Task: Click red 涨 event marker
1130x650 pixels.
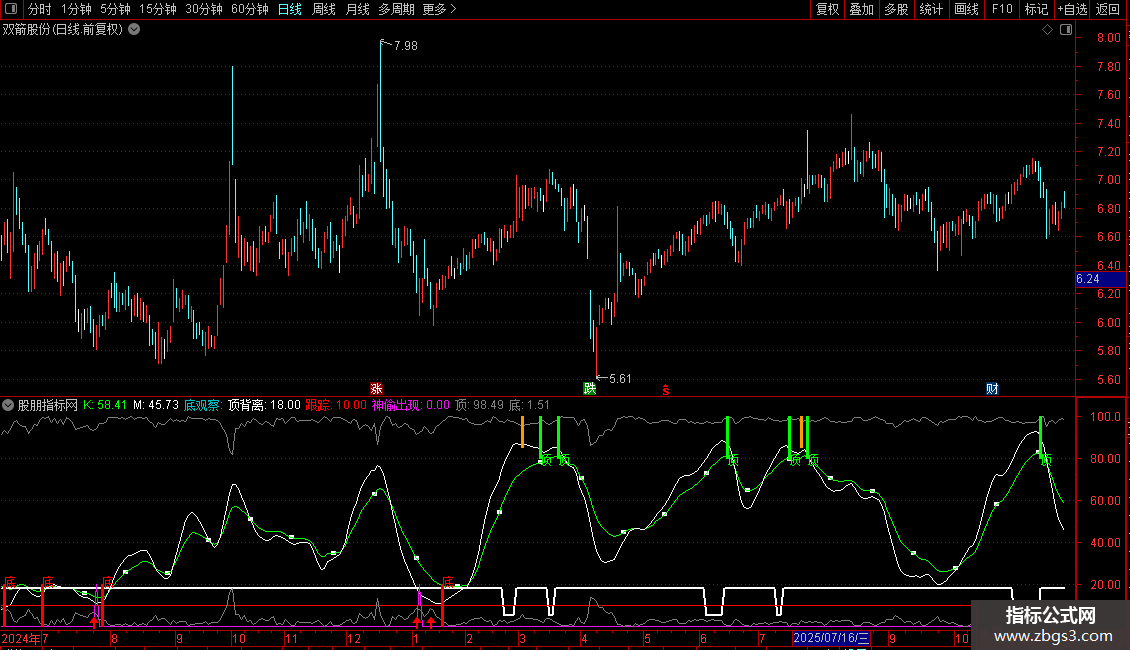Action: 376,388
